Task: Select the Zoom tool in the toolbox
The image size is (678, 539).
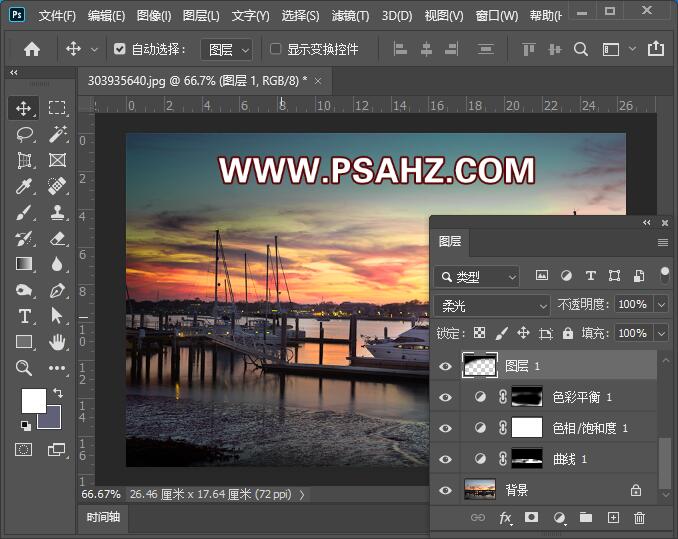Action: (24, 368)
